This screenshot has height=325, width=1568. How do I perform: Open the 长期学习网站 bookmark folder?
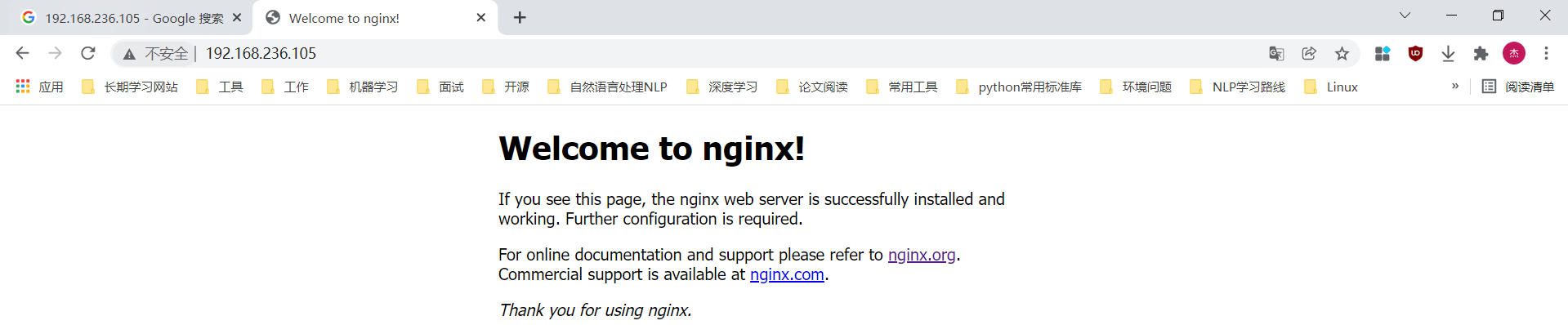pos(130,87)
